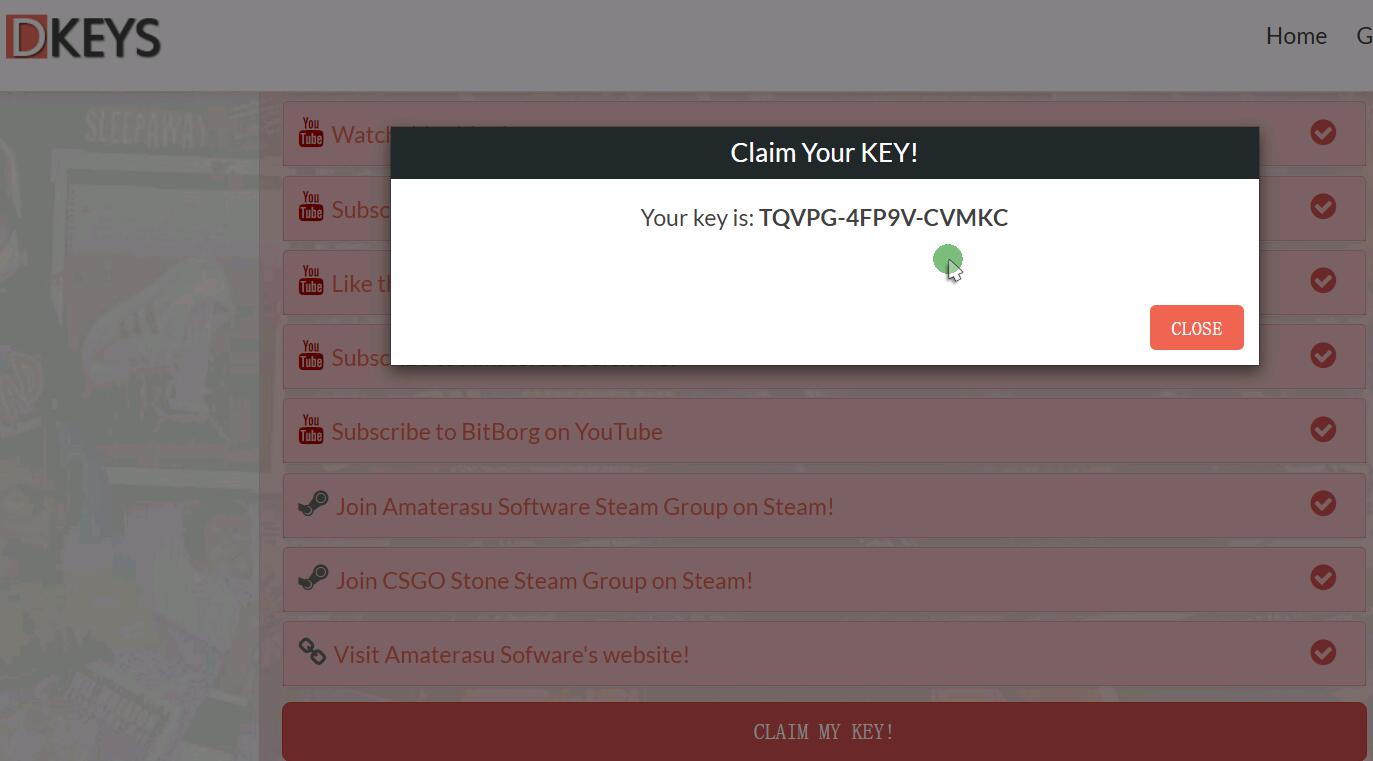Open Visit Amaterasu Sofware's website link
The height and width of the screenshot is (761, 1373).
coord(511,654)
